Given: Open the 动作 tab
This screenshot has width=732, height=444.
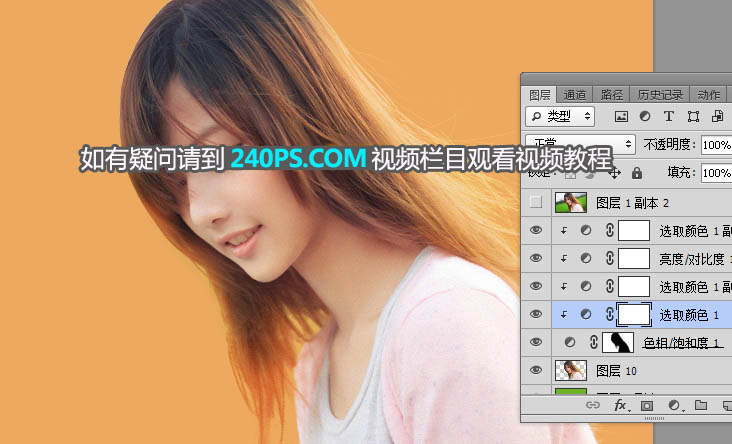Looking at the screenshot, I should click(708, 95).
